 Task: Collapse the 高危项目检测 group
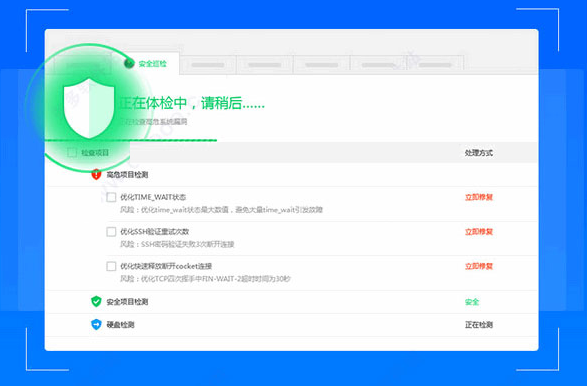127,174
